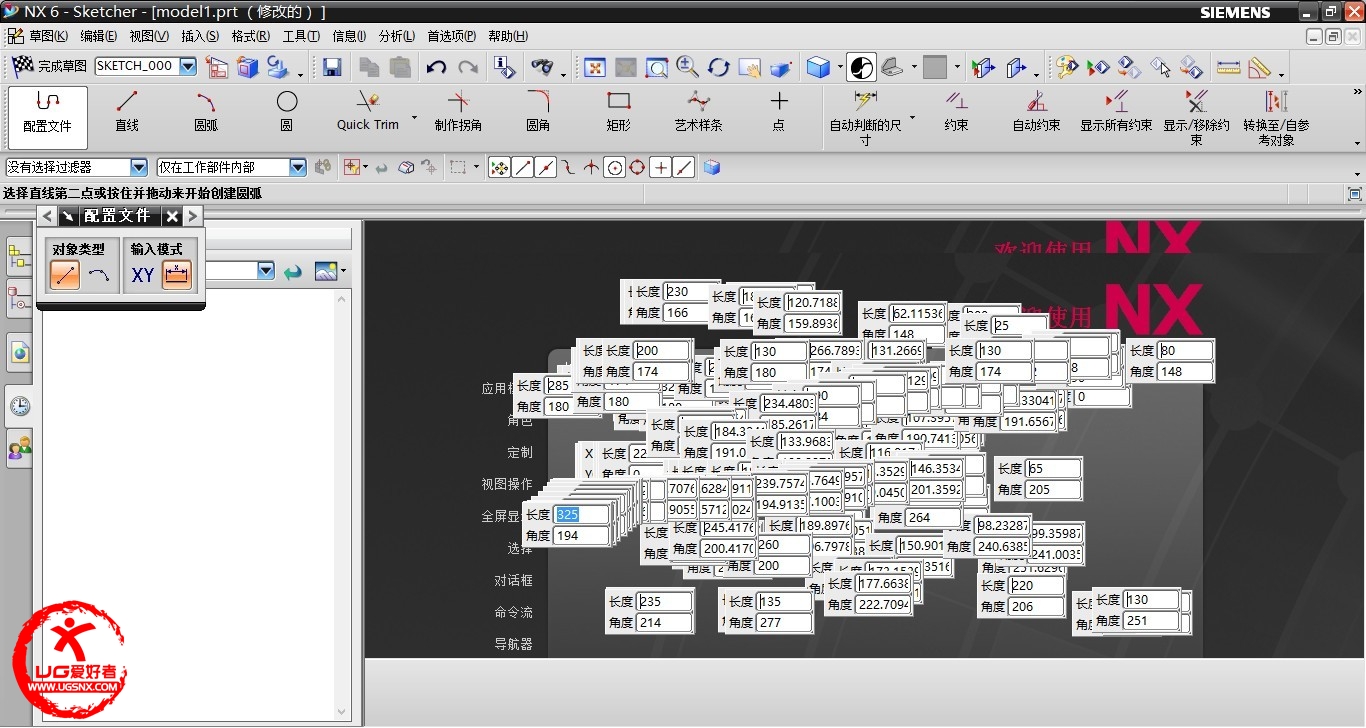
Task: Toggle the yin-yang style shading icon
Action: tap(861, 67)
